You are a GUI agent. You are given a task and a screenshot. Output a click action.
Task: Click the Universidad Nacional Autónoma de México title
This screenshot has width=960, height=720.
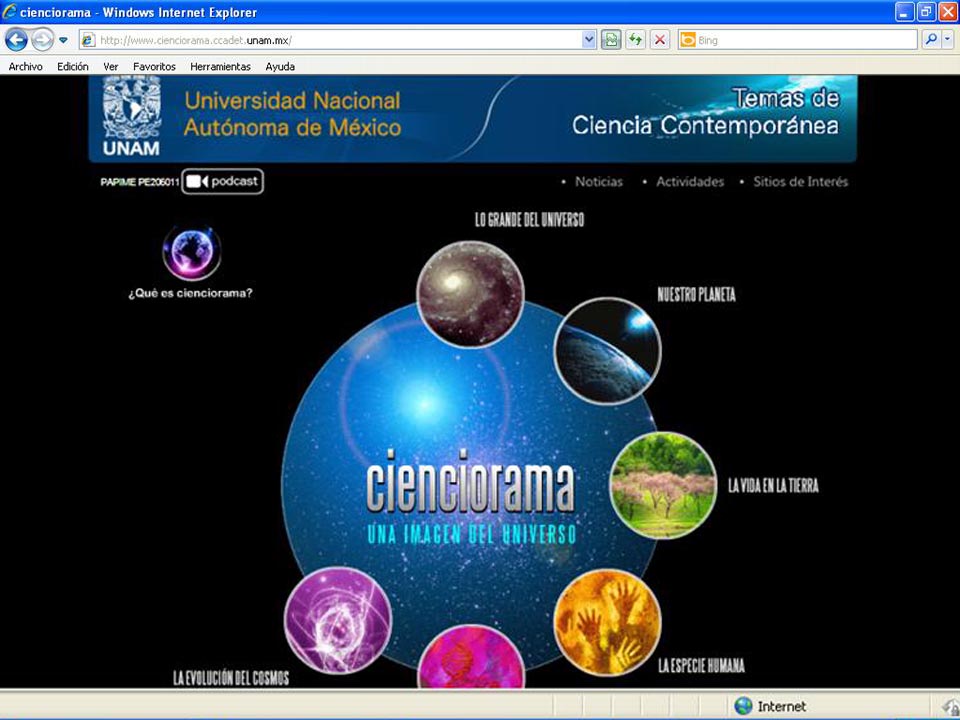click(293, 114)
